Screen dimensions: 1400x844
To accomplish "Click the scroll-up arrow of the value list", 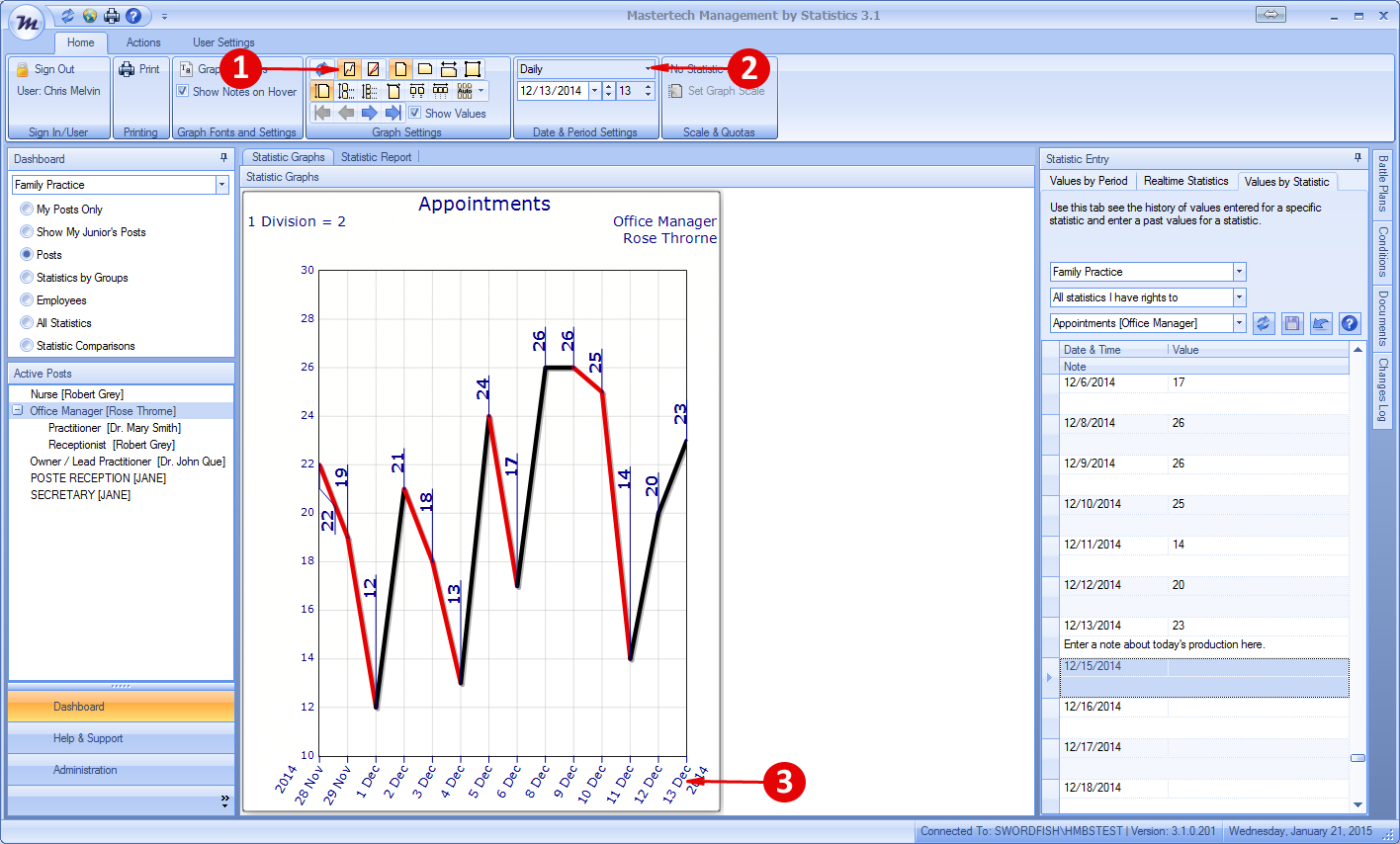I will point(1357,350).
